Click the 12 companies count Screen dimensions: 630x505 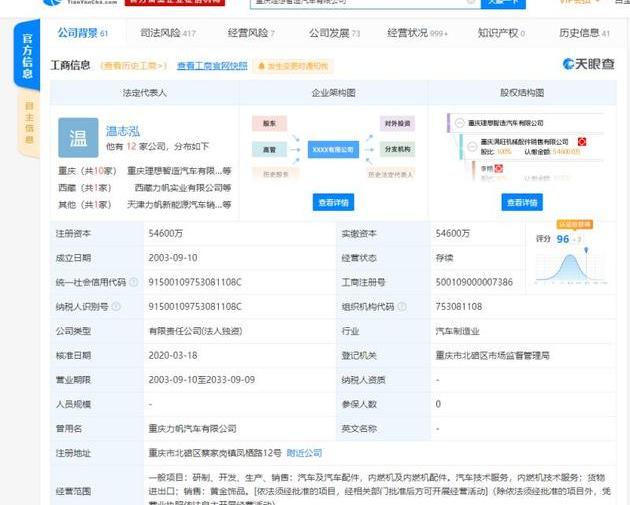131,146
